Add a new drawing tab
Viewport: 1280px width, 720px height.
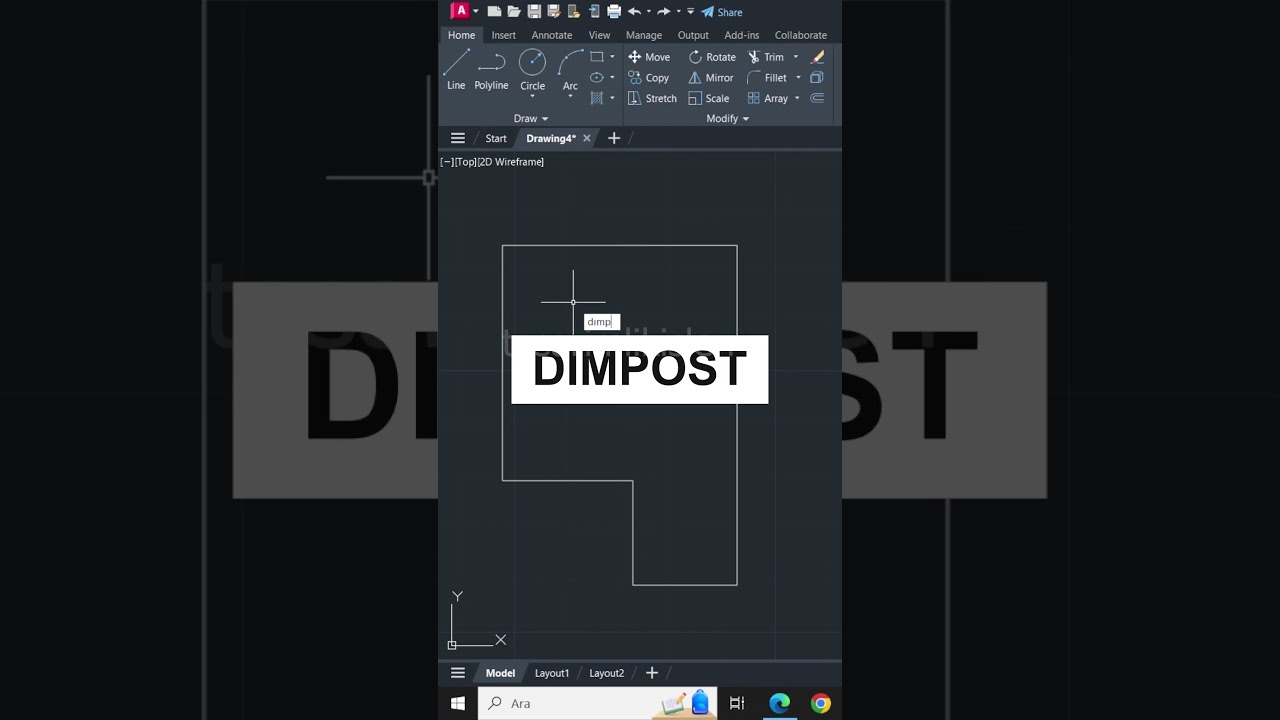tap(614, 138)
